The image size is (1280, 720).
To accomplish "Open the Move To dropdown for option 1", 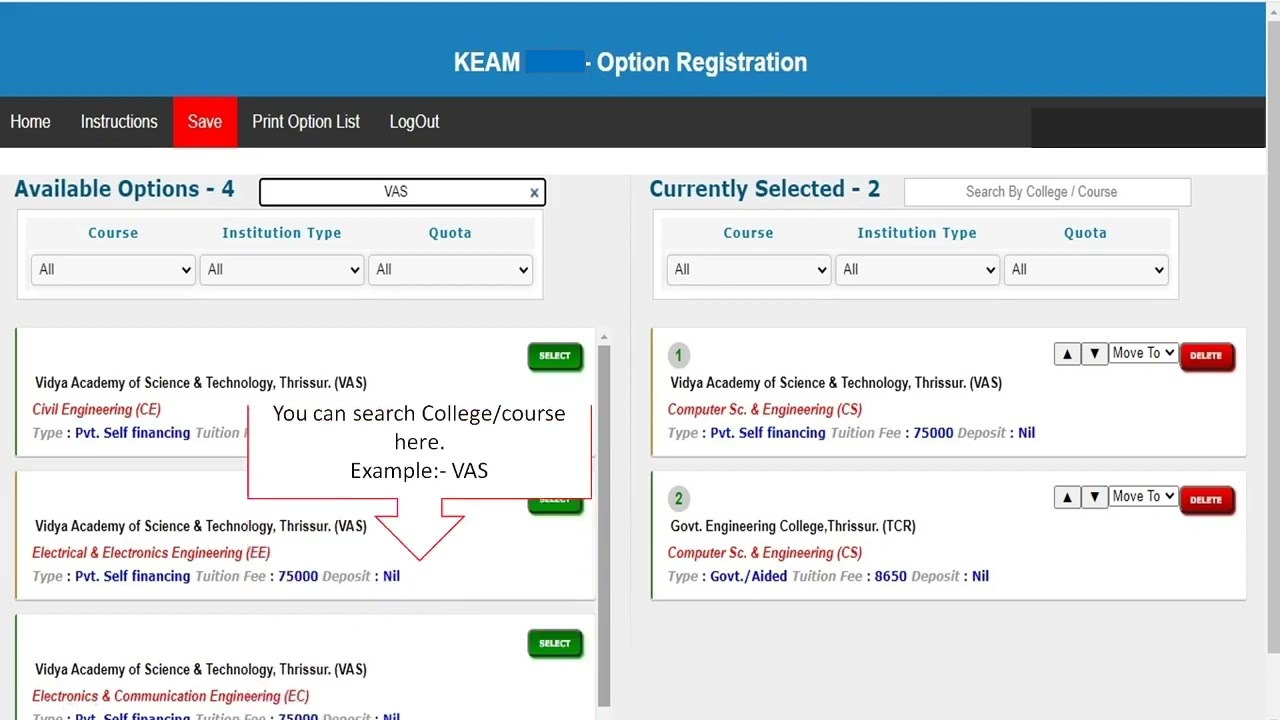I will [x=1143, y=353].
